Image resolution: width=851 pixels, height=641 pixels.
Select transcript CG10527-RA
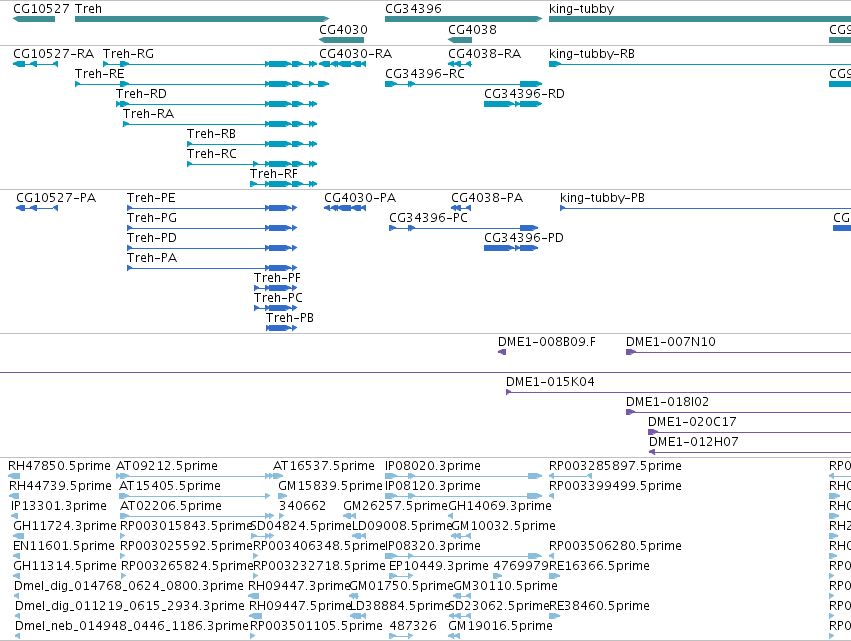pyautogui.click(x=35, y=64)
